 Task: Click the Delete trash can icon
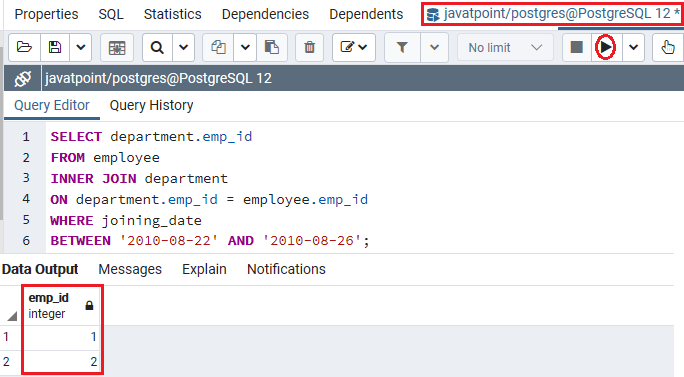point(309,47)
